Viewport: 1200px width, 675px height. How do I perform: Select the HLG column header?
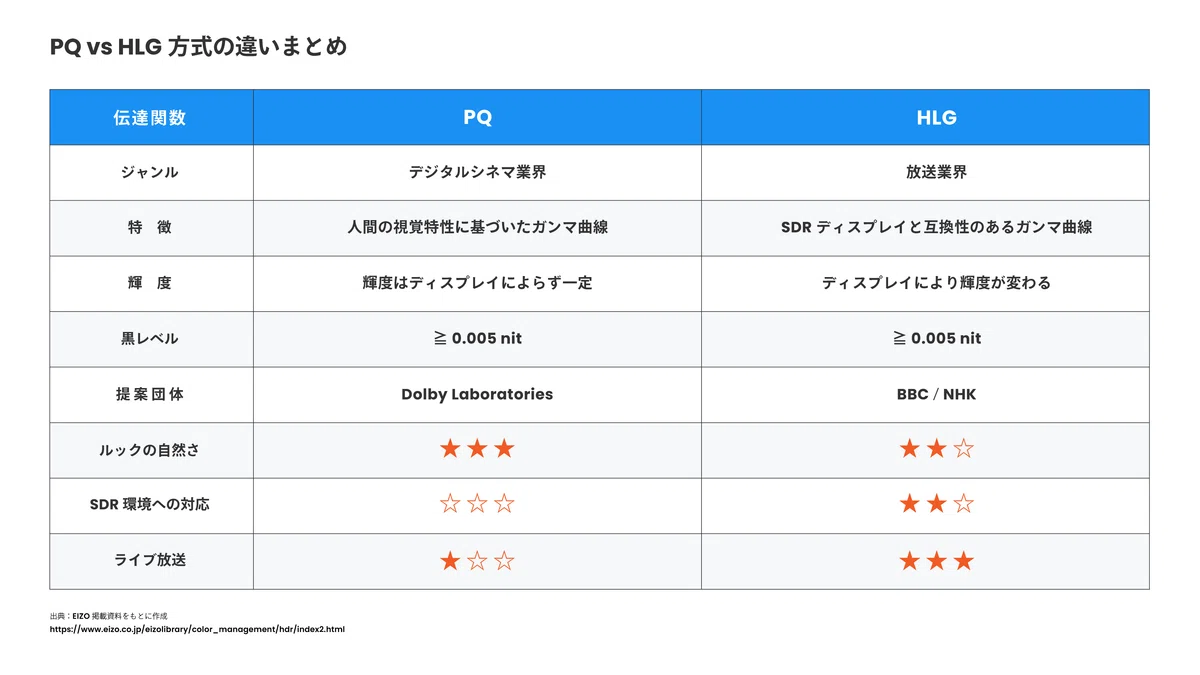(x=925, y=117)
